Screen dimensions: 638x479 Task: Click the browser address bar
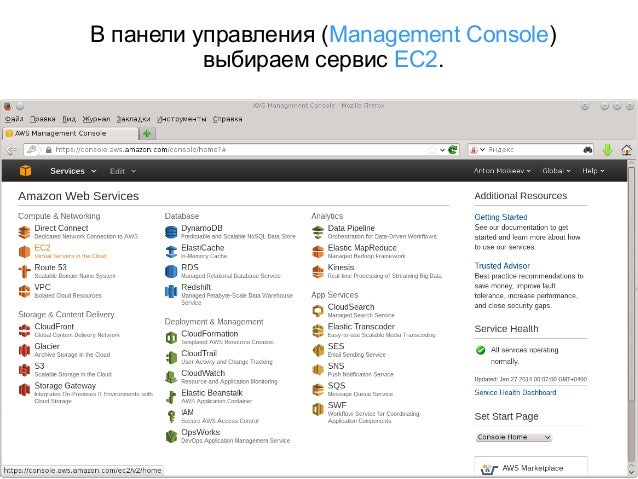click(240, 150)
